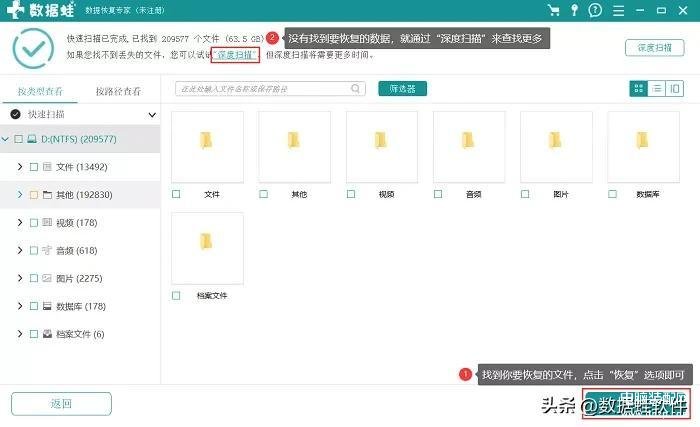Expand the 音频 (618) tree node
Image resolution: width=700 pixels, height=427 pixels.
(x=20, y=250)
